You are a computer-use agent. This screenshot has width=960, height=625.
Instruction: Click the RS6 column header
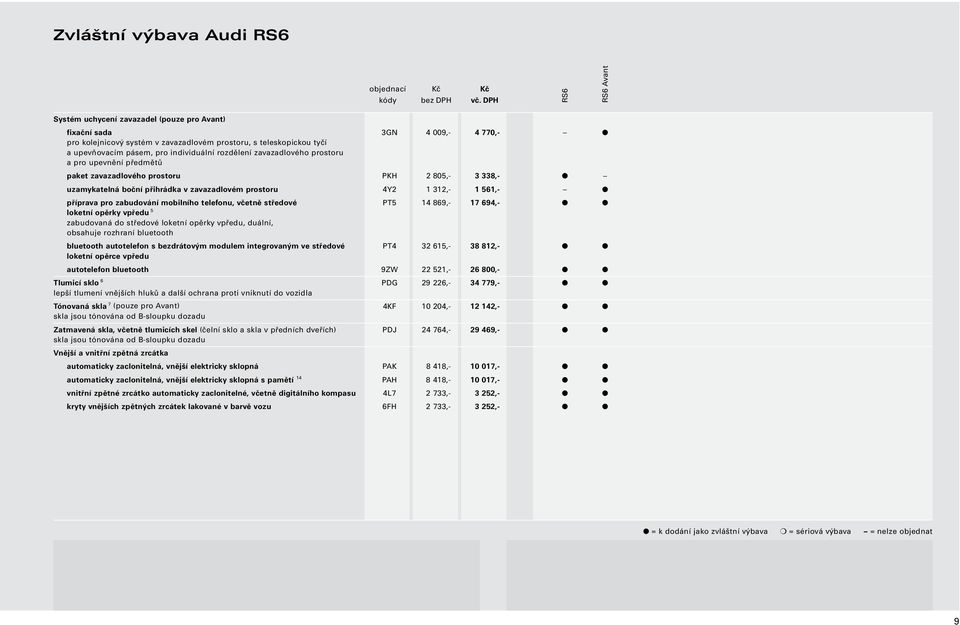pos(564,95)
